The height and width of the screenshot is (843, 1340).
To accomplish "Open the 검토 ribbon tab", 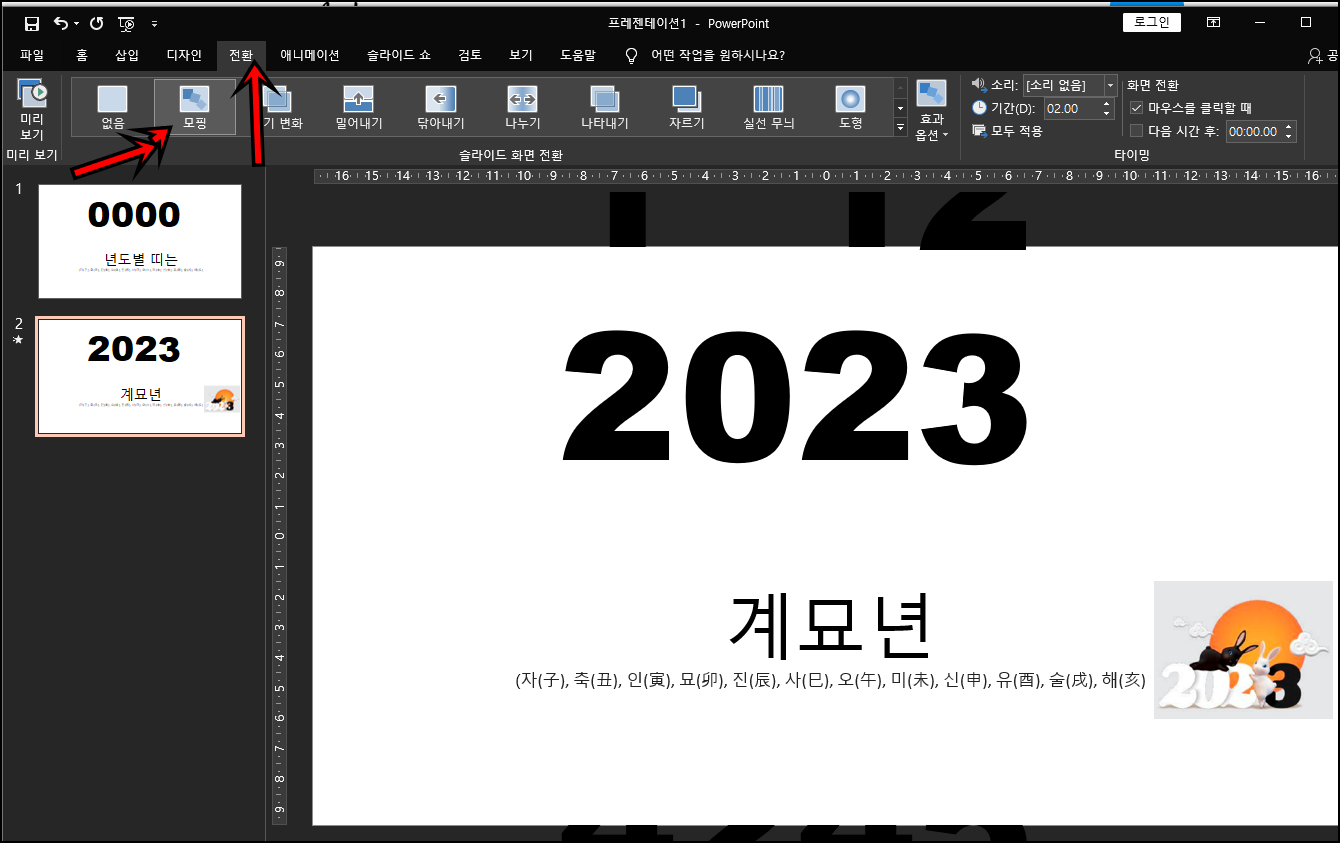I will (470, 55).
